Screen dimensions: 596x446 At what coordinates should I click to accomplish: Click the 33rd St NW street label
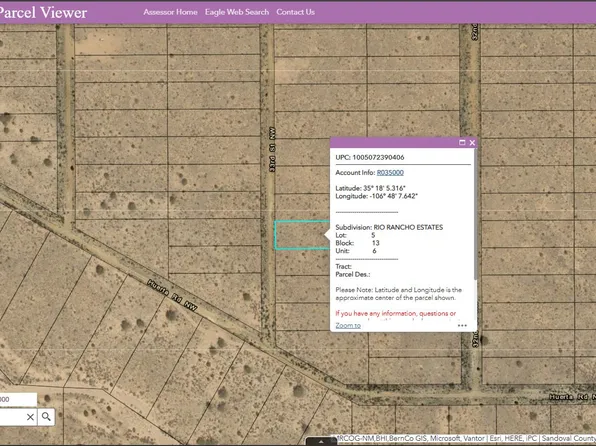(x=272, y=149)
